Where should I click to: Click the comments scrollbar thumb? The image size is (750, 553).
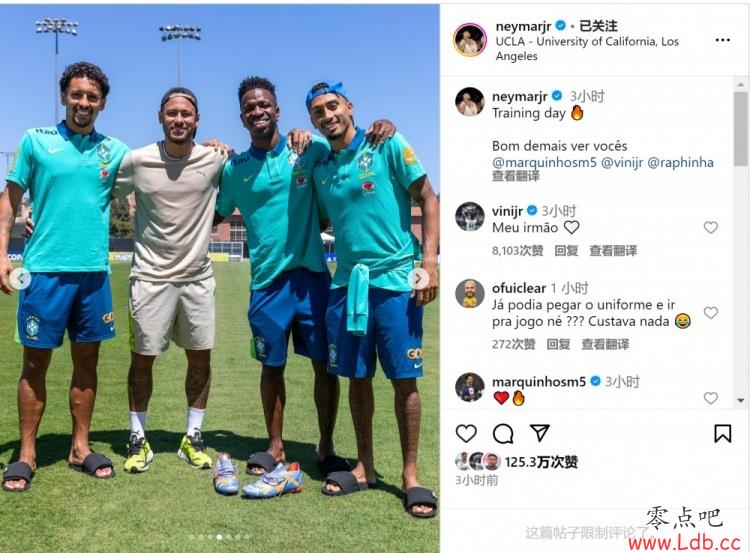[x=741, y=129]
